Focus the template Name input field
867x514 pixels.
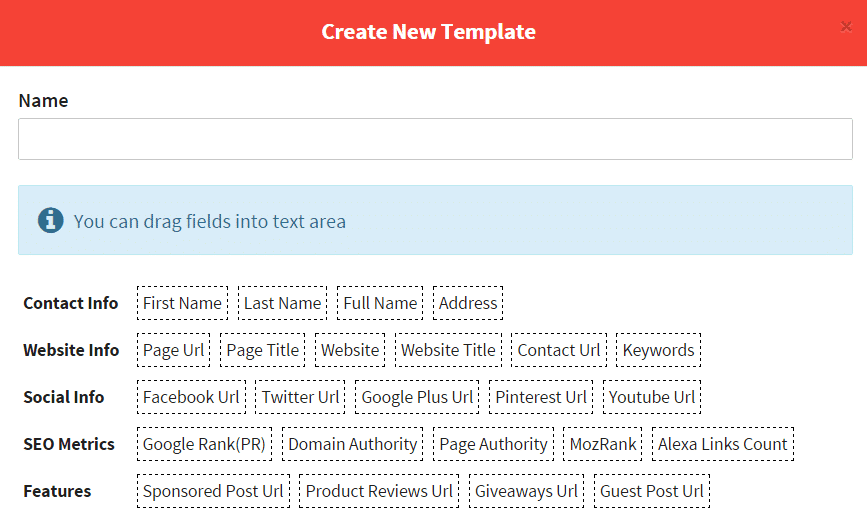tap(435, 139)
